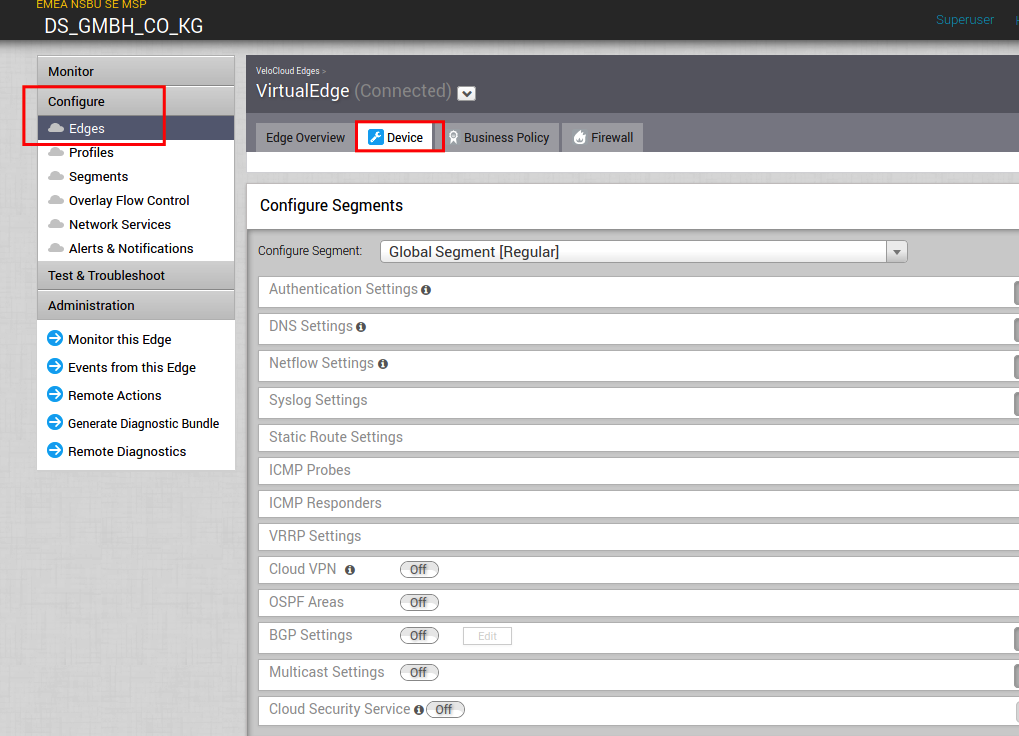Screen dimensions: 1019x736
Task: Enable Multicast Settings
Action: [x=418, y=672]
